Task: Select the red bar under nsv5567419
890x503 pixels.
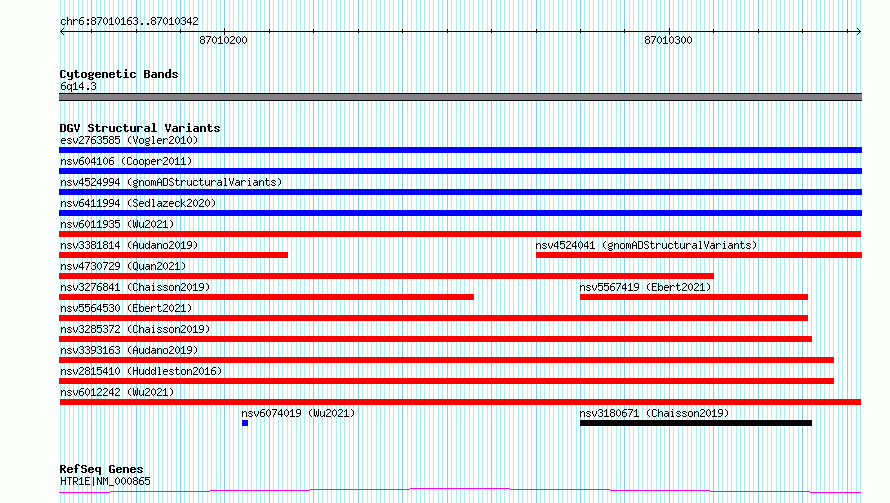Action: [694, 297]
